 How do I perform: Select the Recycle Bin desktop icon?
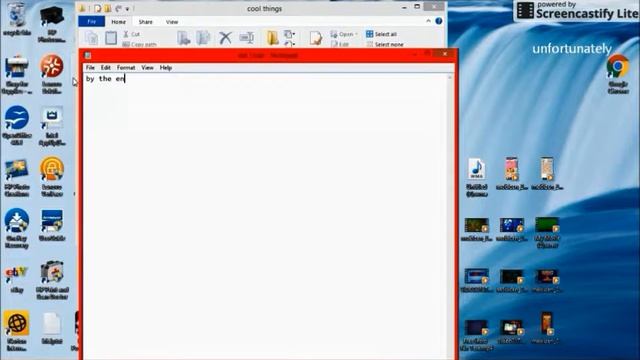[x=17, y=20]
